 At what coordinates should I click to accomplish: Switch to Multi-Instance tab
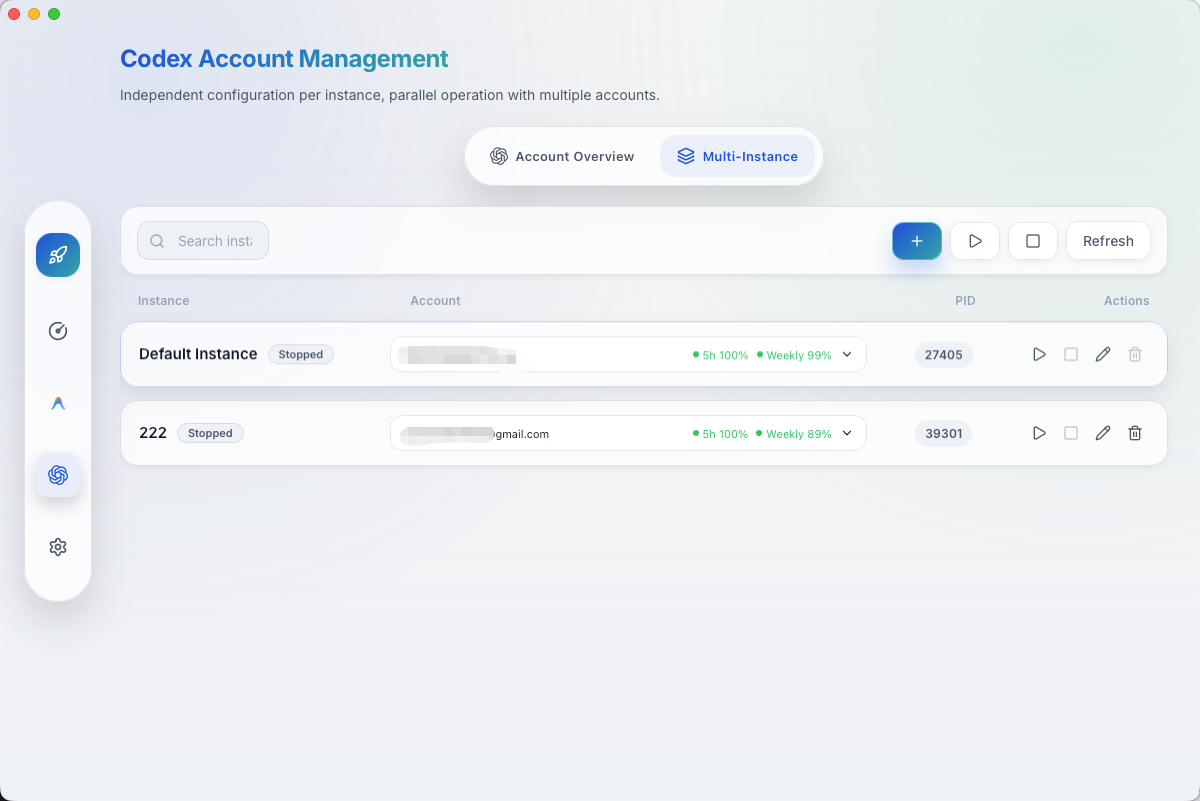point(737,156)
